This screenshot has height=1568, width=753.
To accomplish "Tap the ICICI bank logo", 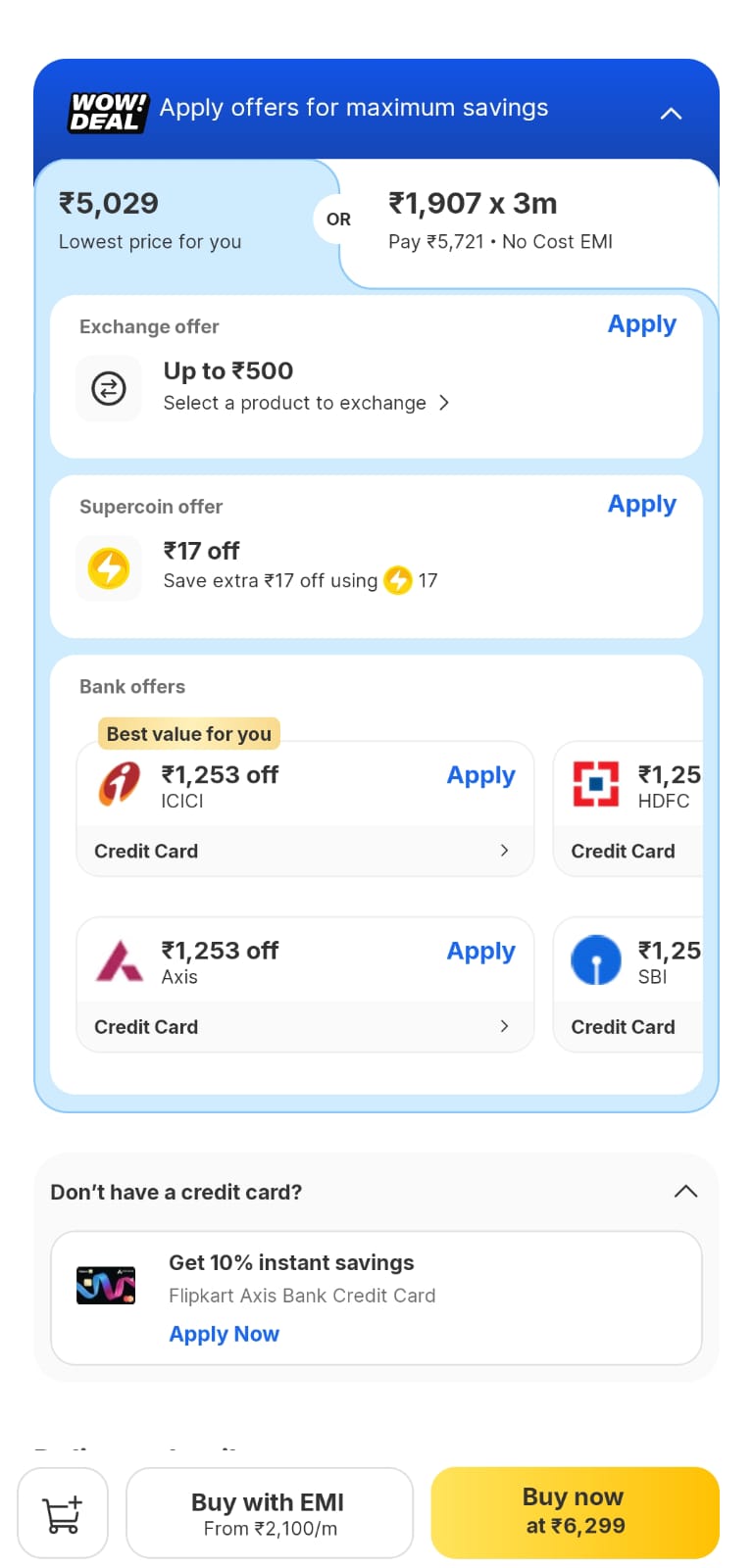I will point(120,784).
